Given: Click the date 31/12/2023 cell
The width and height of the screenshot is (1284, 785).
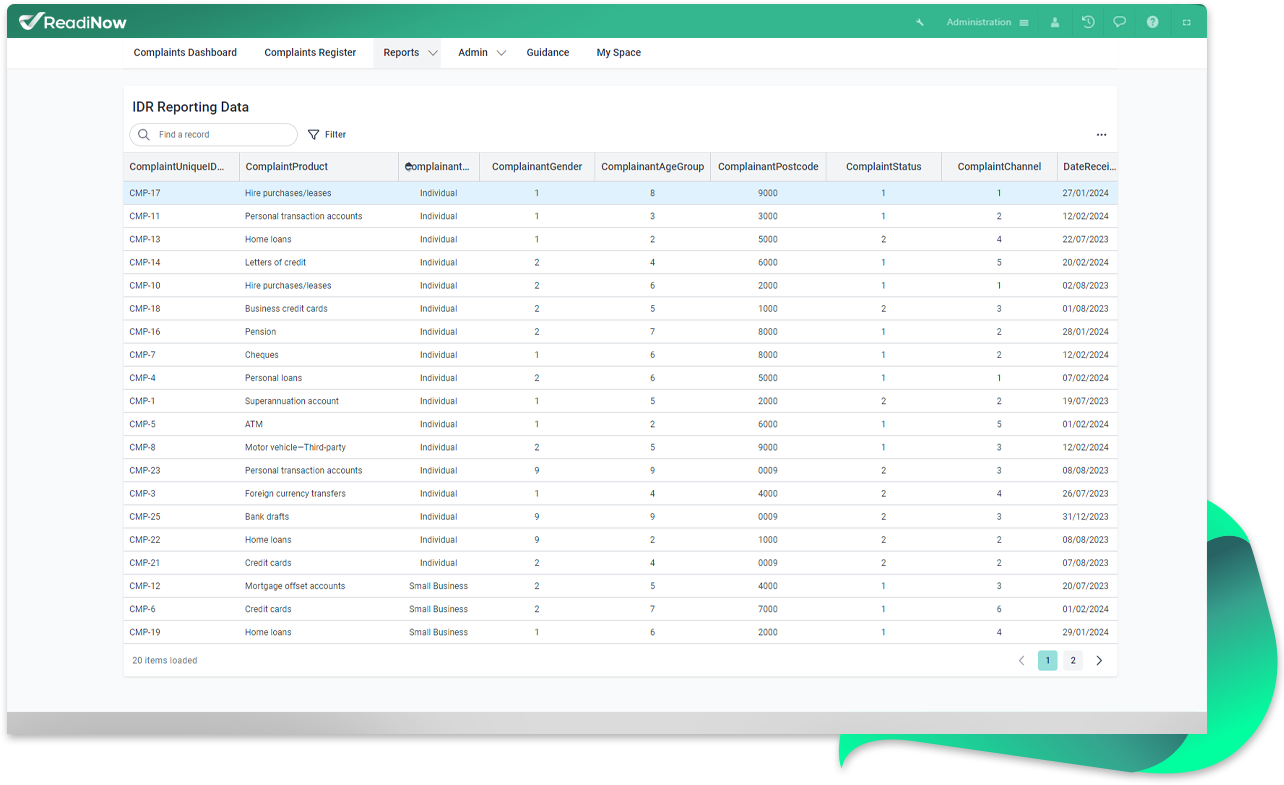Looking at the screenshot, I should 1086,516.
